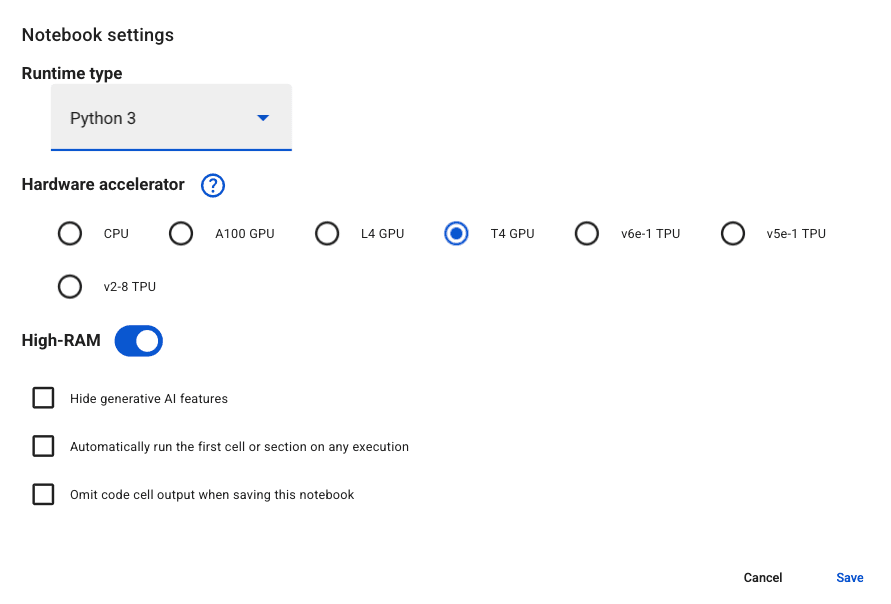
Task: Tick Omit code cell output checkbox
Action: point(43,495)
